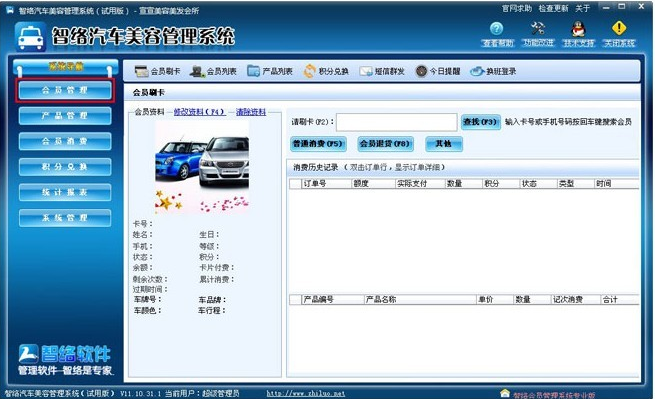
Task: Select 会员刷卡 in the toolbar
Action: pyautogui.click(x=157, y=71)
